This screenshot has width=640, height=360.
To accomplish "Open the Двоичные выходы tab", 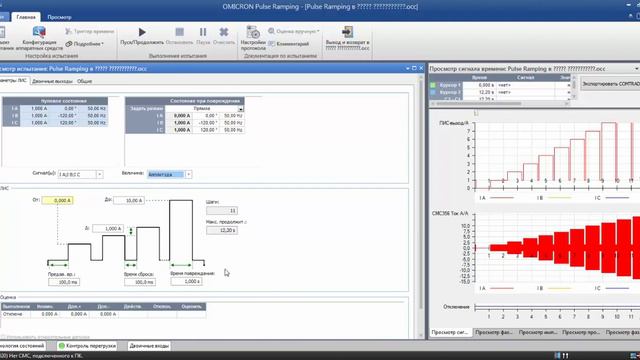I will point(52,81).
